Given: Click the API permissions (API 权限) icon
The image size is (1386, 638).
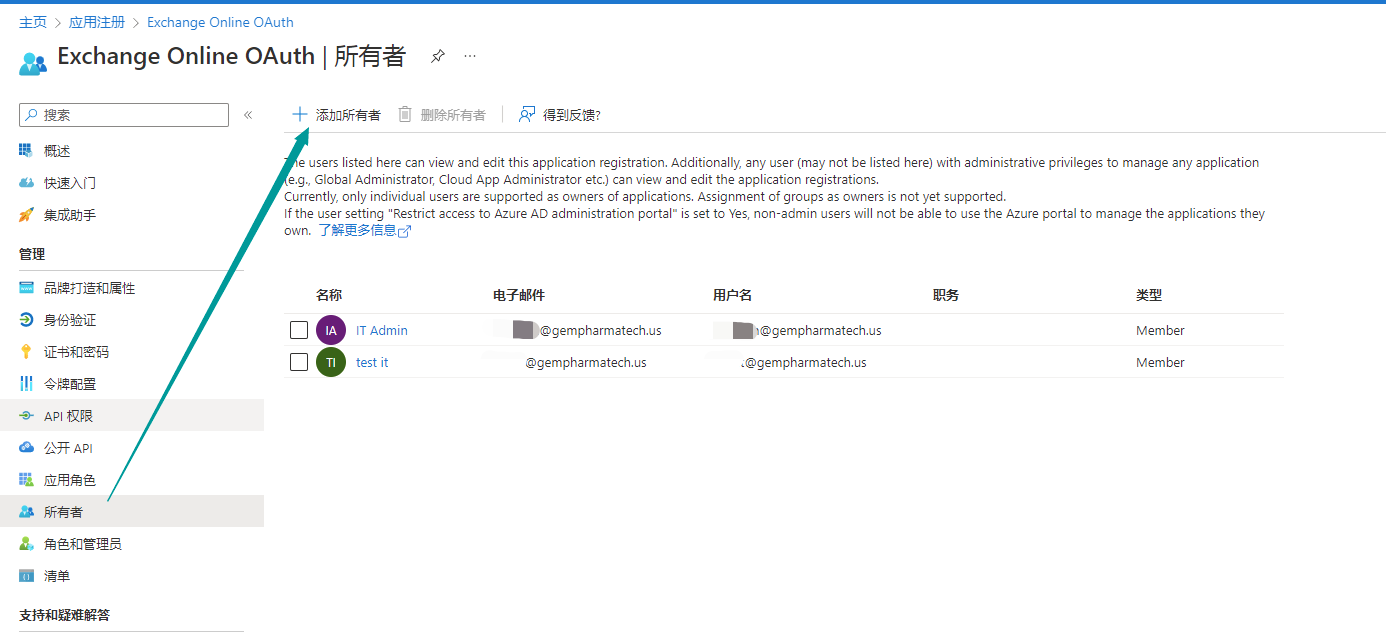Looking at the screenshot, I should [26, 416].
